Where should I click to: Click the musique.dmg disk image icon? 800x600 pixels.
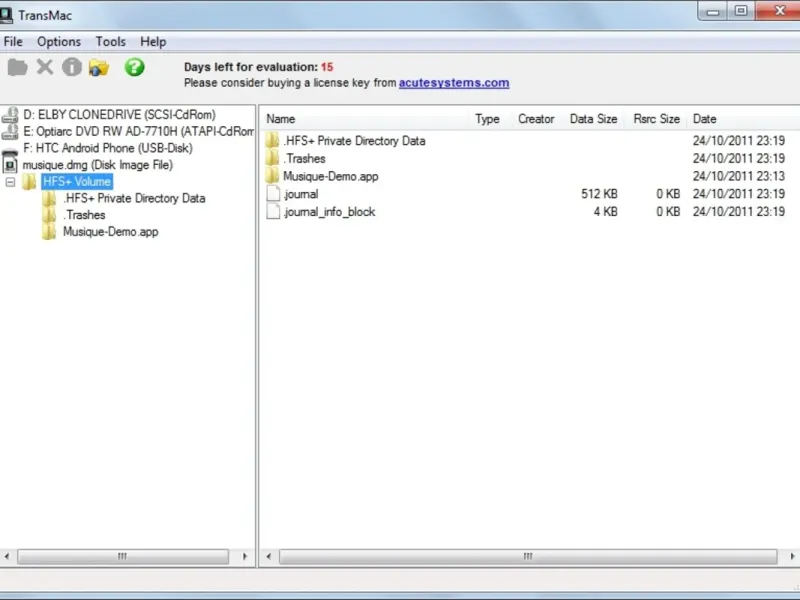[10, 165]
